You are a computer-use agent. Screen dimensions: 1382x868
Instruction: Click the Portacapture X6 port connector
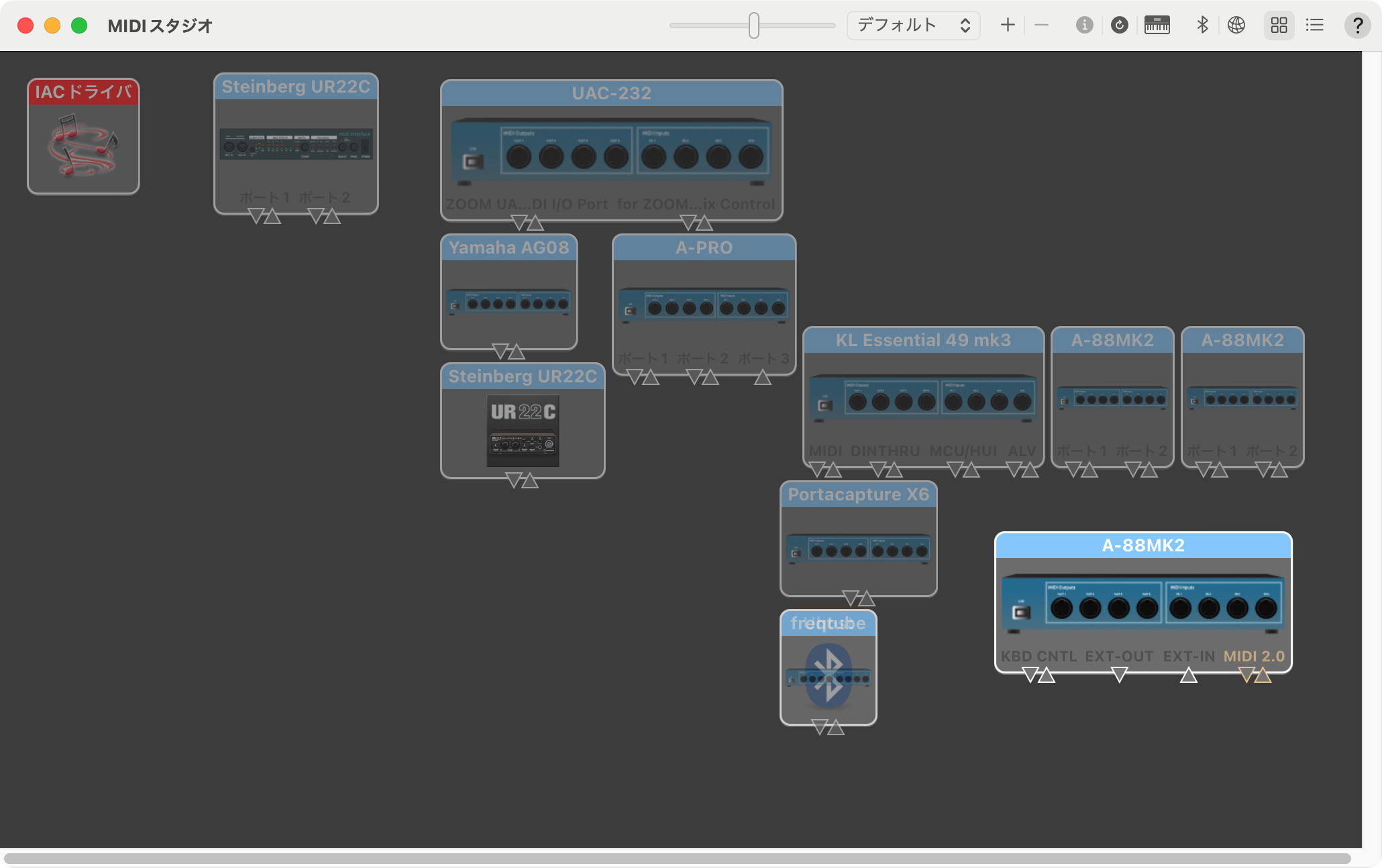[859, 598]
